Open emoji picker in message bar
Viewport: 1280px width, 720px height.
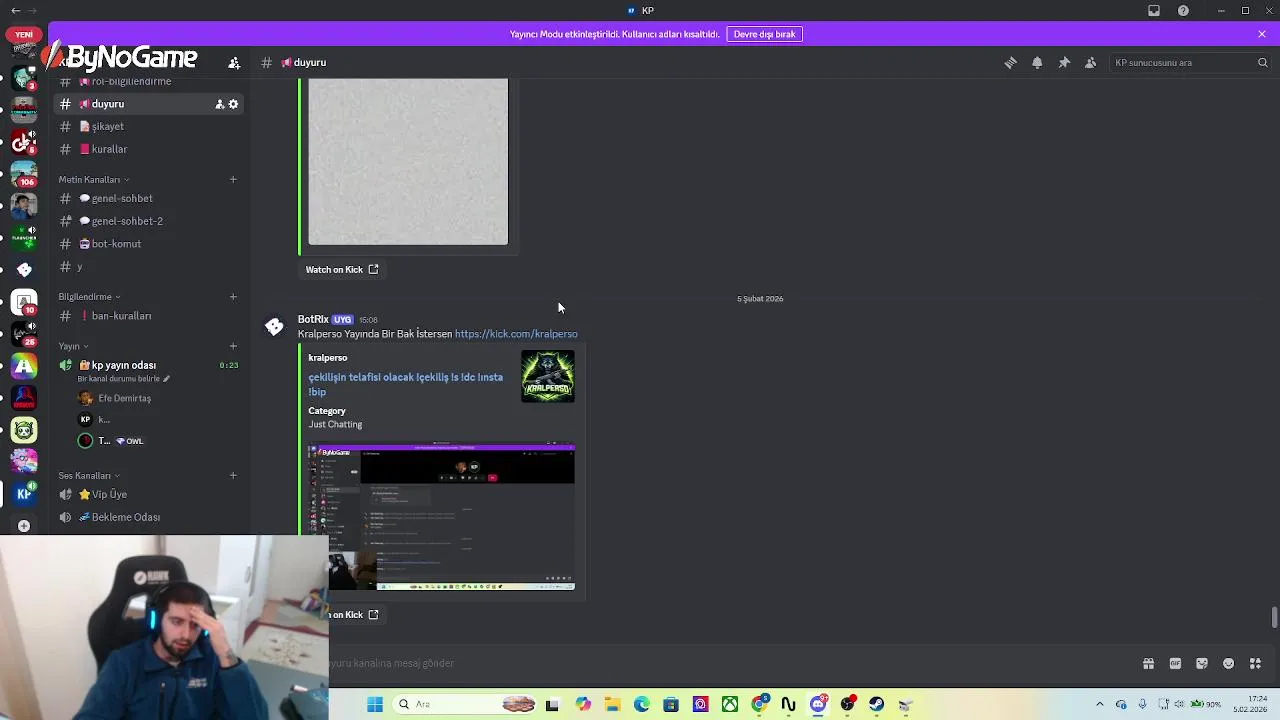1229,663
